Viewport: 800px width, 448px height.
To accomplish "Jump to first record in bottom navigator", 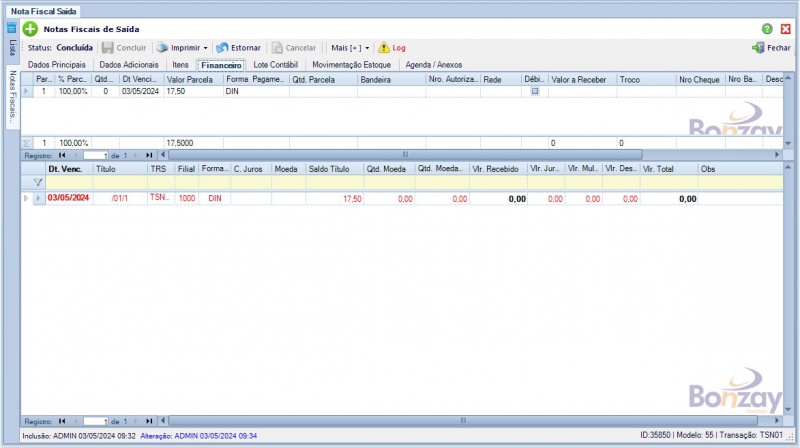I will (62, 422).
